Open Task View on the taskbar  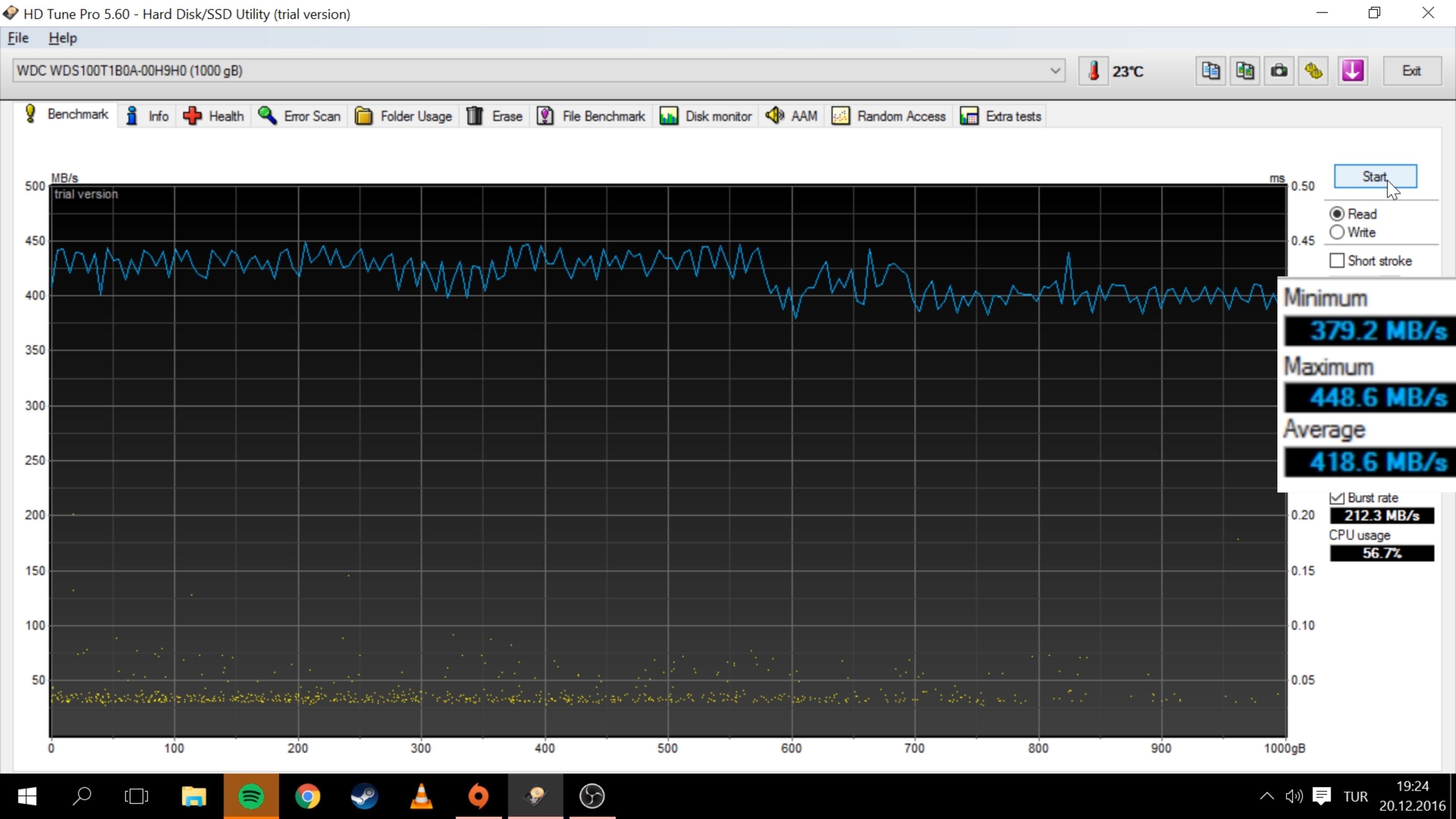click(x=136, y=796)
